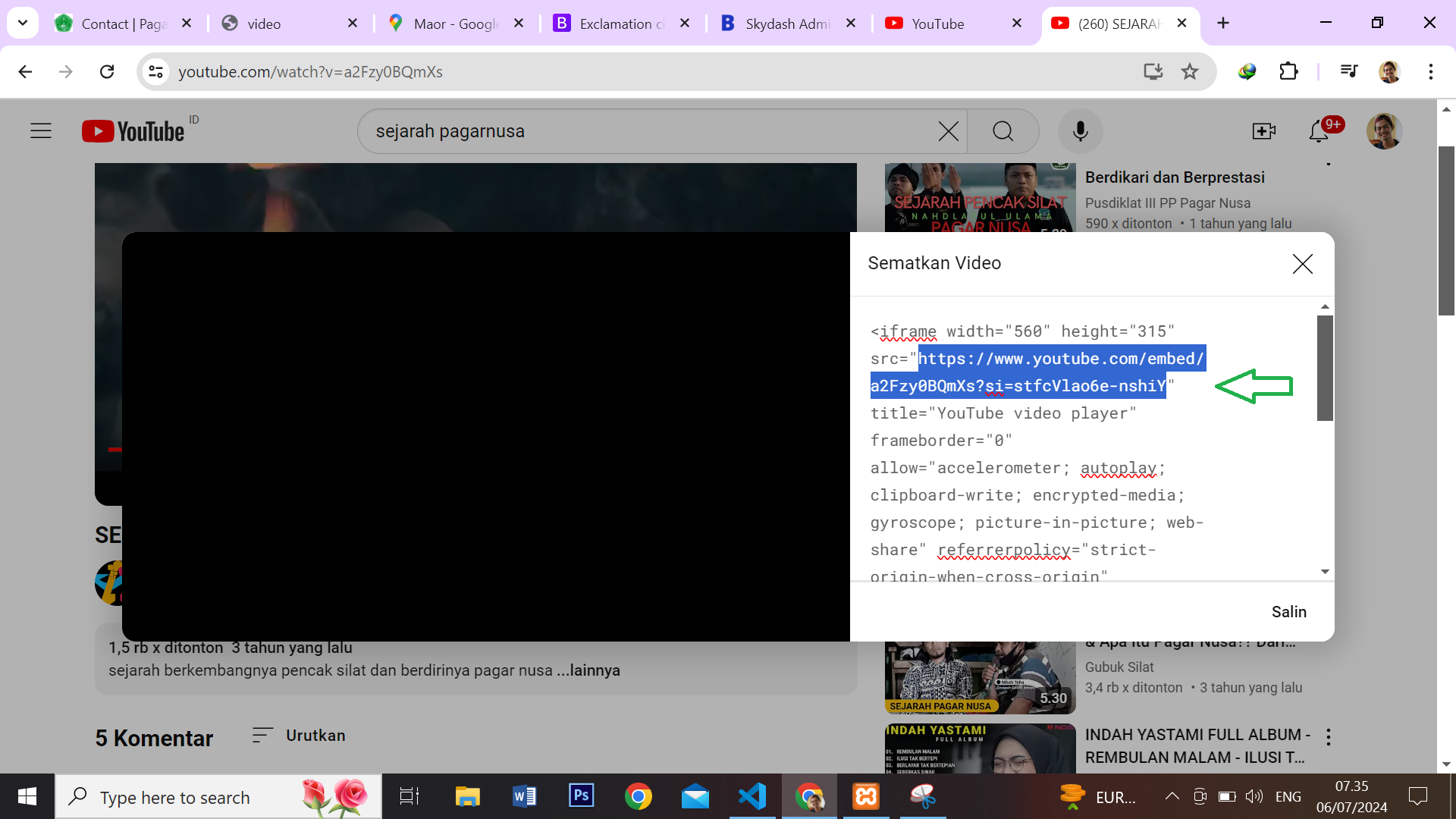Open Chrome extensions puzzle icon
1456x819 pixels.
[x=1288, y=71]
